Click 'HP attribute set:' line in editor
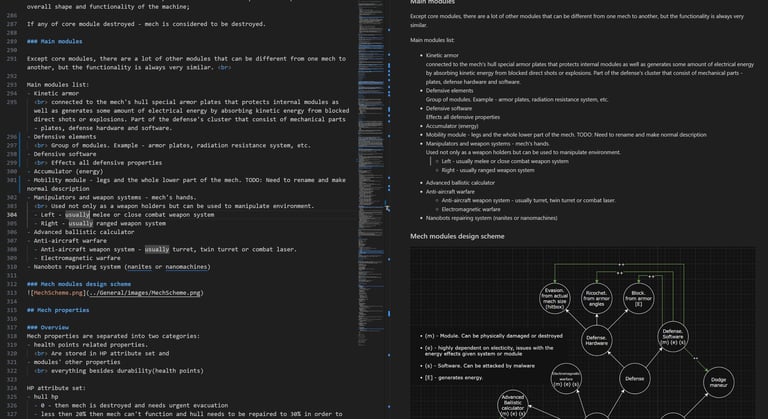 56,388
